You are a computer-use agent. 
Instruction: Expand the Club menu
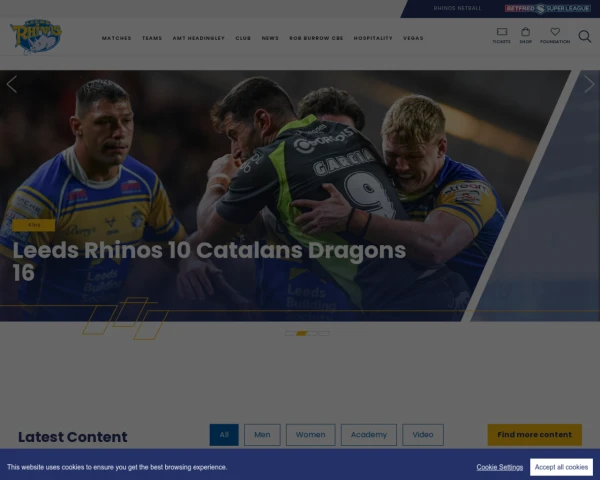[243, 38]
